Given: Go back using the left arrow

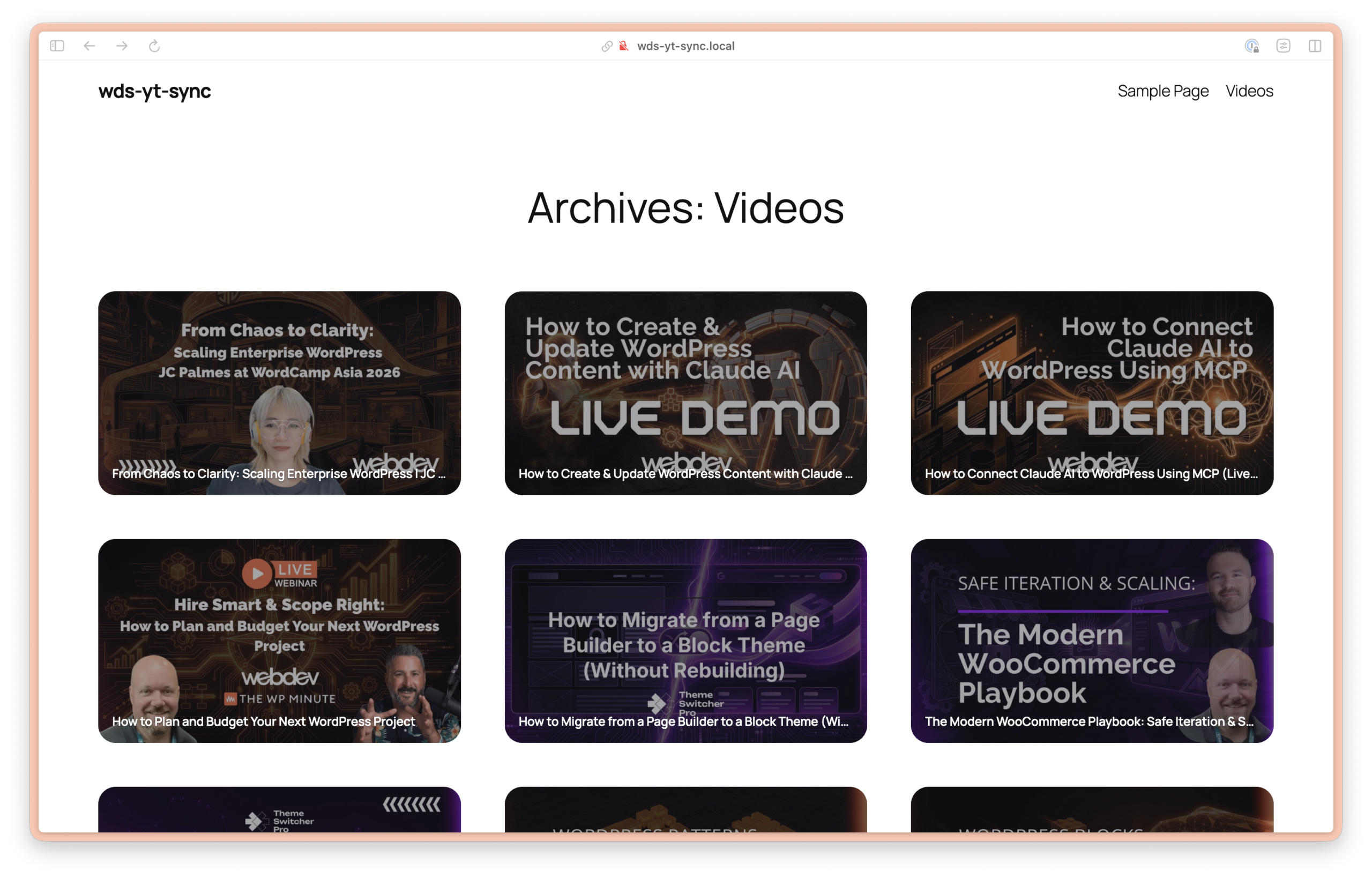Looking at the screenshot, I should (90, 46).
